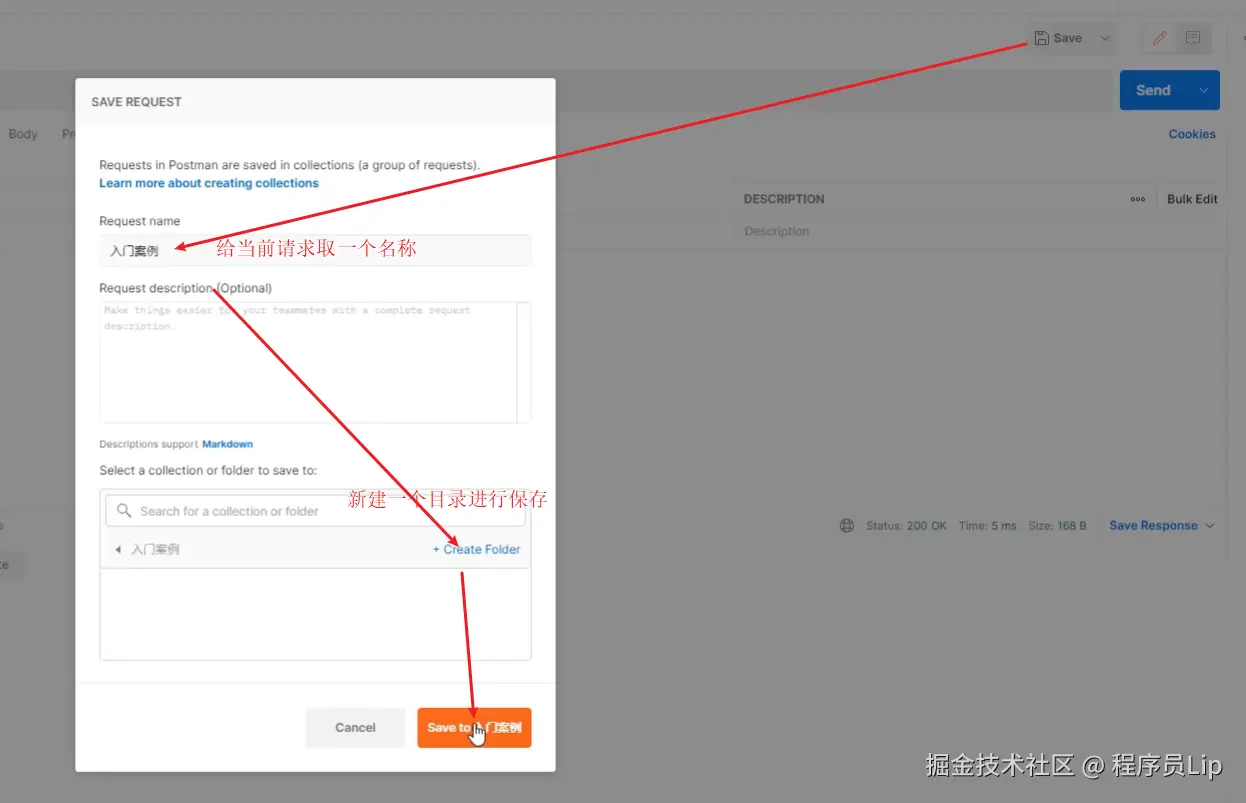Click the magnifier search icon in the dialog
This screenshot has height=803, width=1246.
tap(124, 510)
